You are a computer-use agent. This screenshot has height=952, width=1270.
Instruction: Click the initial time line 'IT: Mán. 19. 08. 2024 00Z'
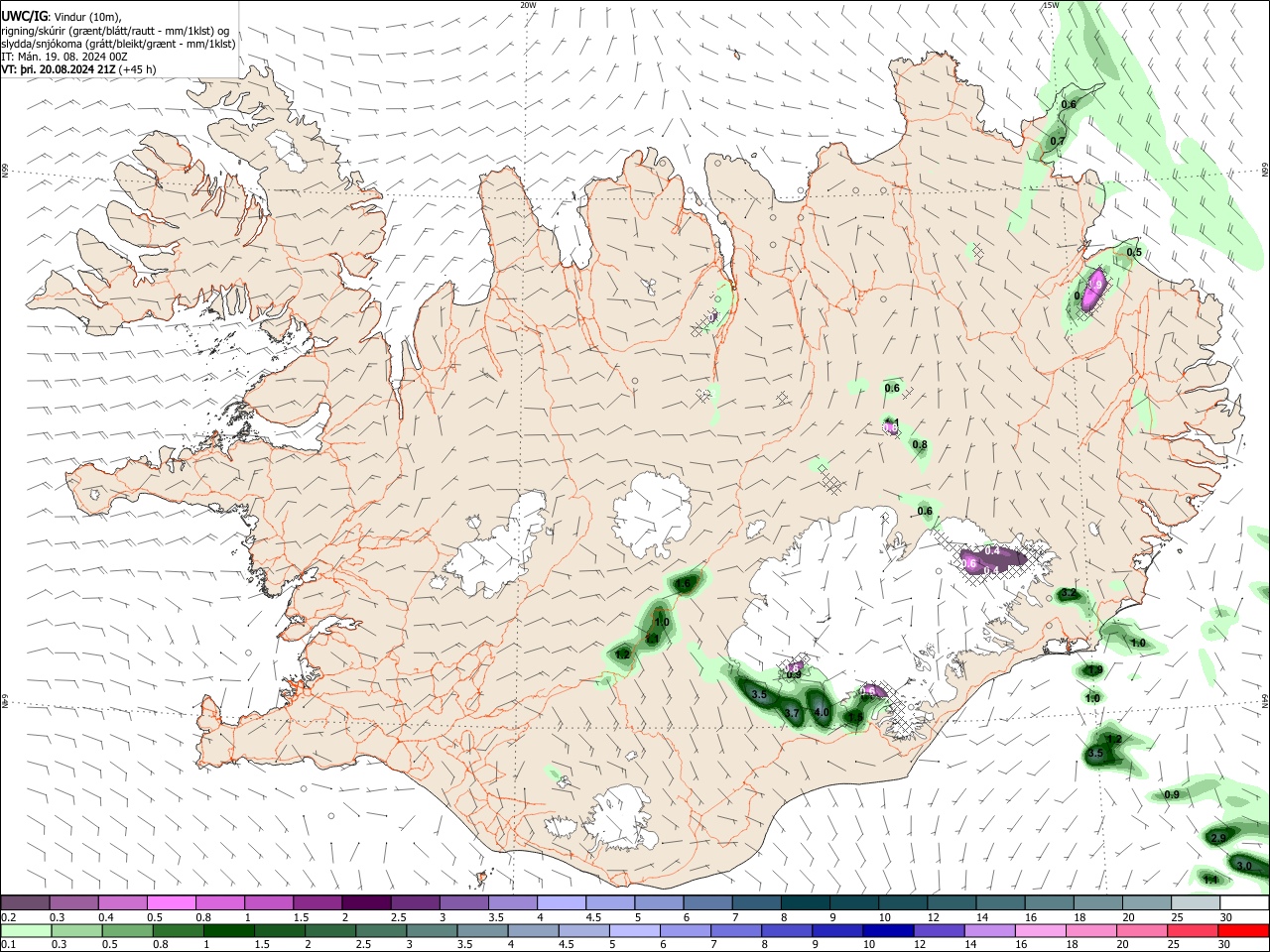click(x=64, y=57)
